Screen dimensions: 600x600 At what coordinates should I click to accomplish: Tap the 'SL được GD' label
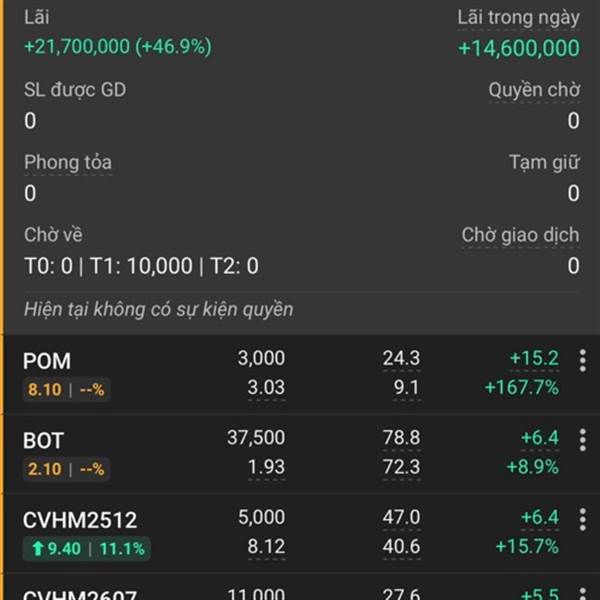coord(75,90)
